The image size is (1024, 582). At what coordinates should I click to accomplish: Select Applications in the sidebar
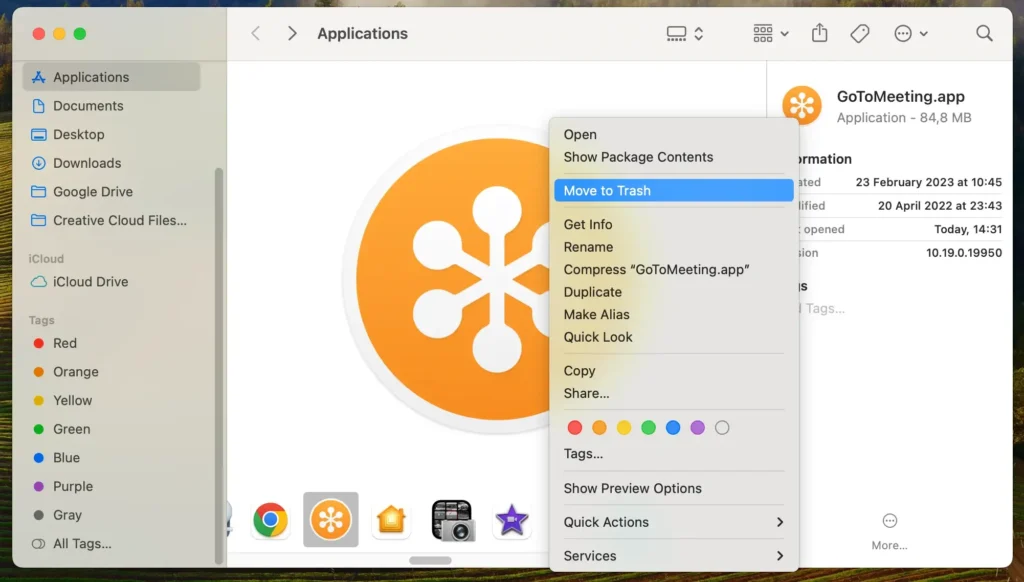coord(112,77)
